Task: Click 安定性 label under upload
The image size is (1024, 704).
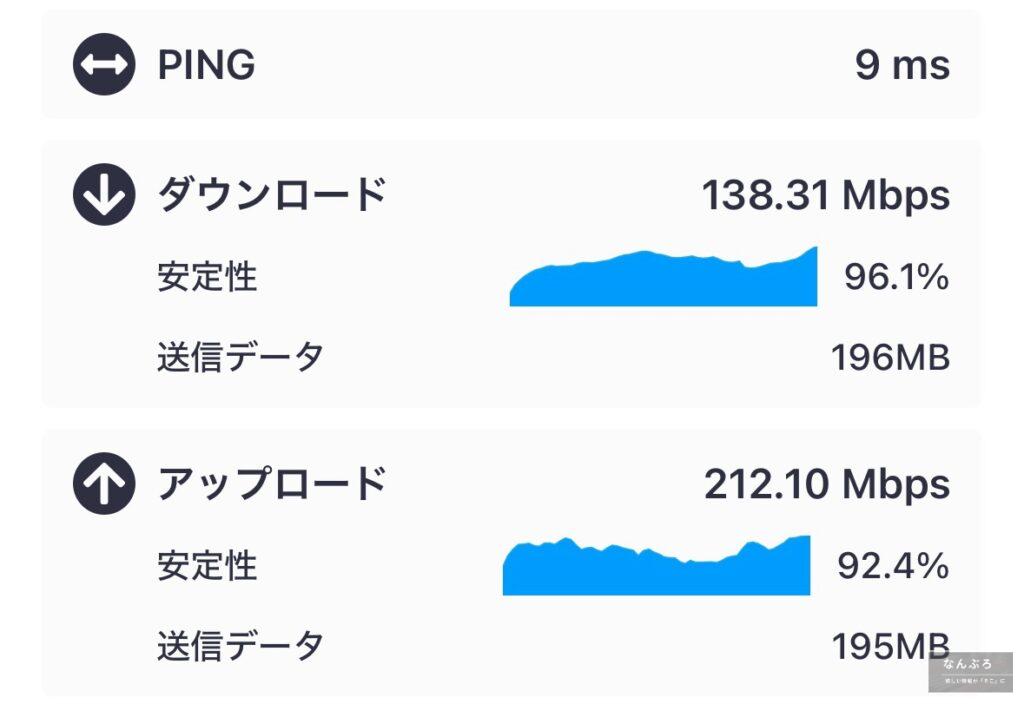Action: (207, 566)
